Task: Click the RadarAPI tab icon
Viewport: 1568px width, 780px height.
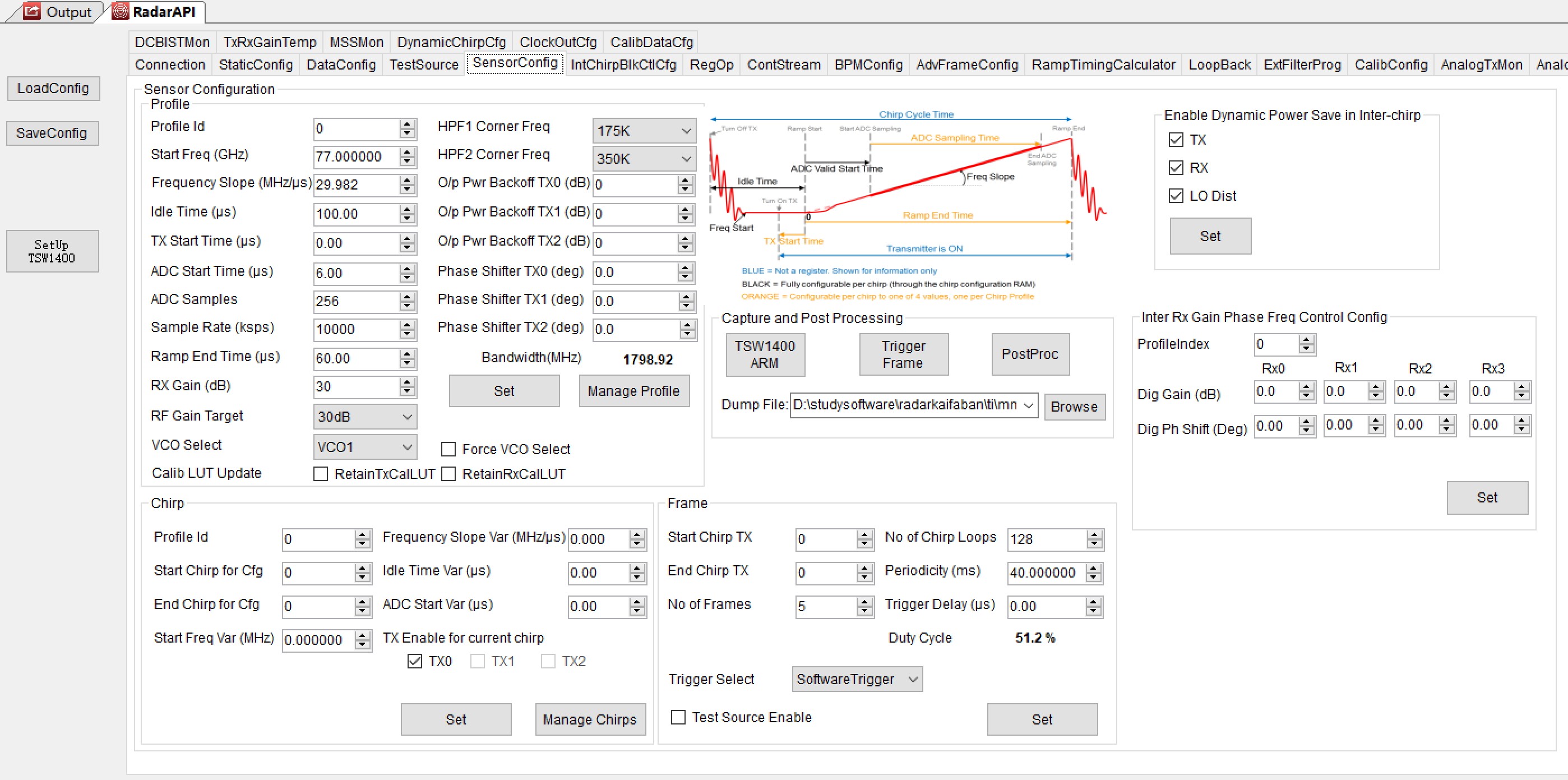Action: point(121,11)
